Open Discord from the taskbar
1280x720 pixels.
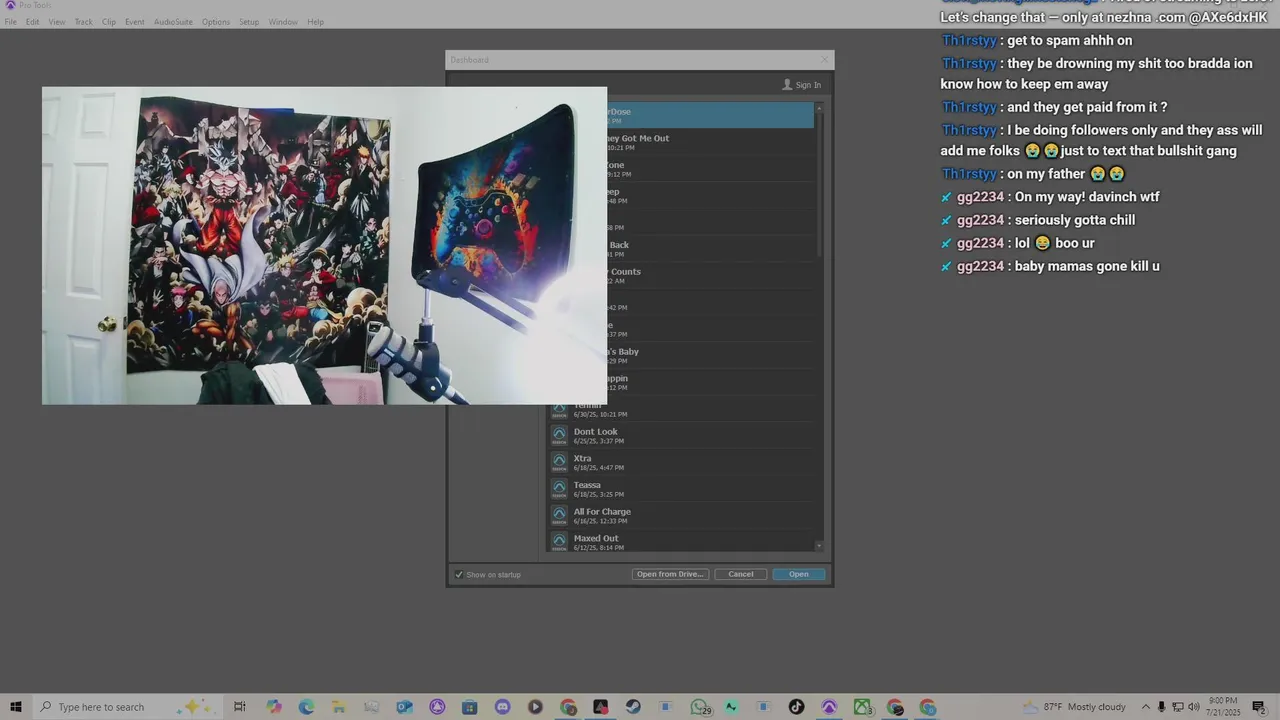[502, 707]
